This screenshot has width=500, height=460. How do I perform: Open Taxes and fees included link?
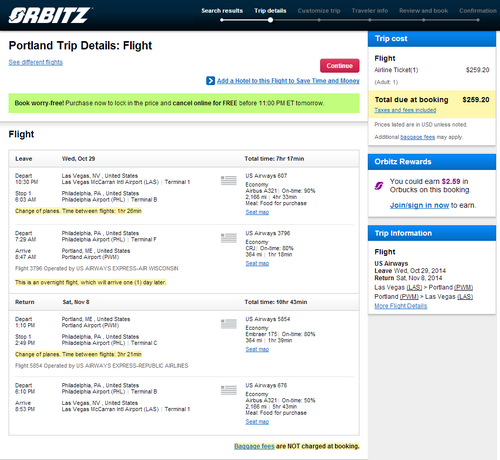tap(405, 110)
